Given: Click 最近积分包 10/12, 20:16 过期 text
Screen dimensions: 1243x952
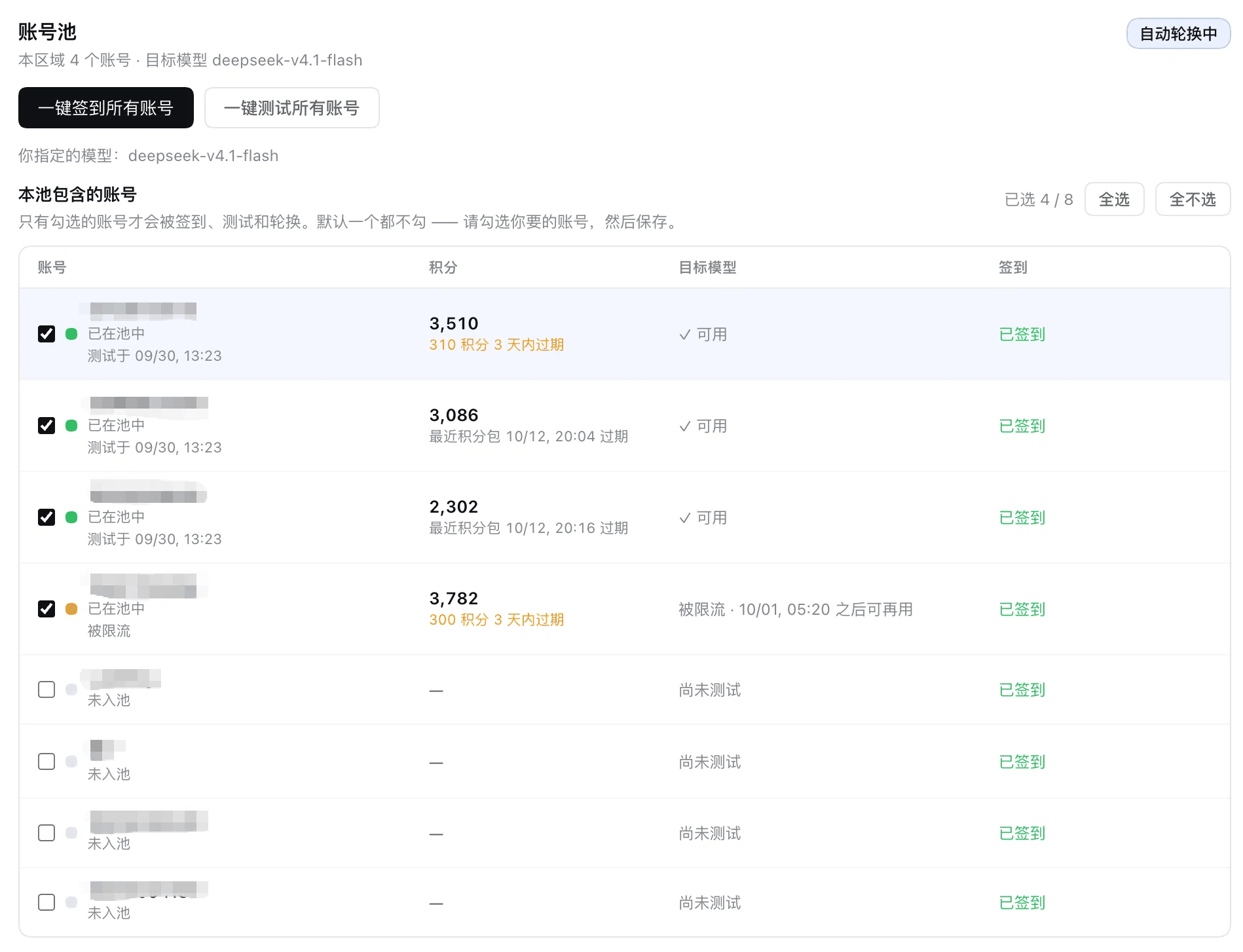Looking at the screenshot, I should (x=529, y=528).
